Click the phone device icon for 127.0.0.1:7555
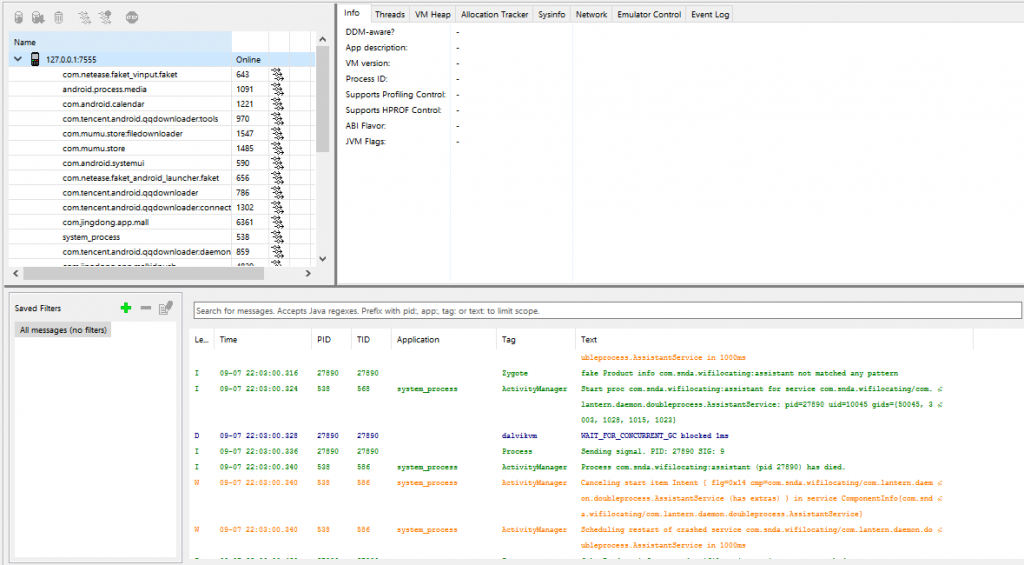The width and height of the screenshot is (1024, 565). [x=35, y=59]
